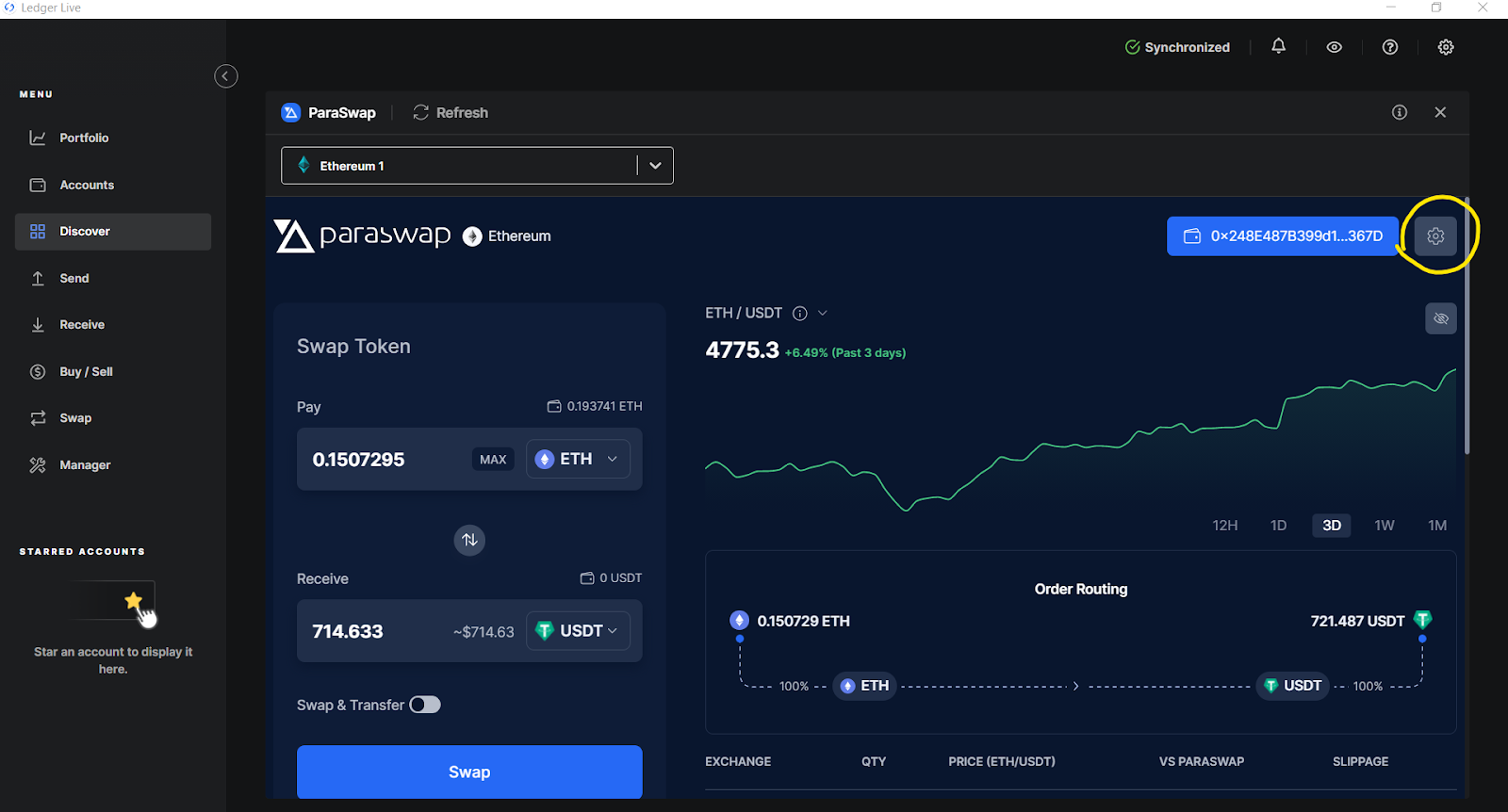Close the ParaSwap panel
Image resolution: width=1508 pixels, height=812 pixels.
click(x=1440, y=112)
